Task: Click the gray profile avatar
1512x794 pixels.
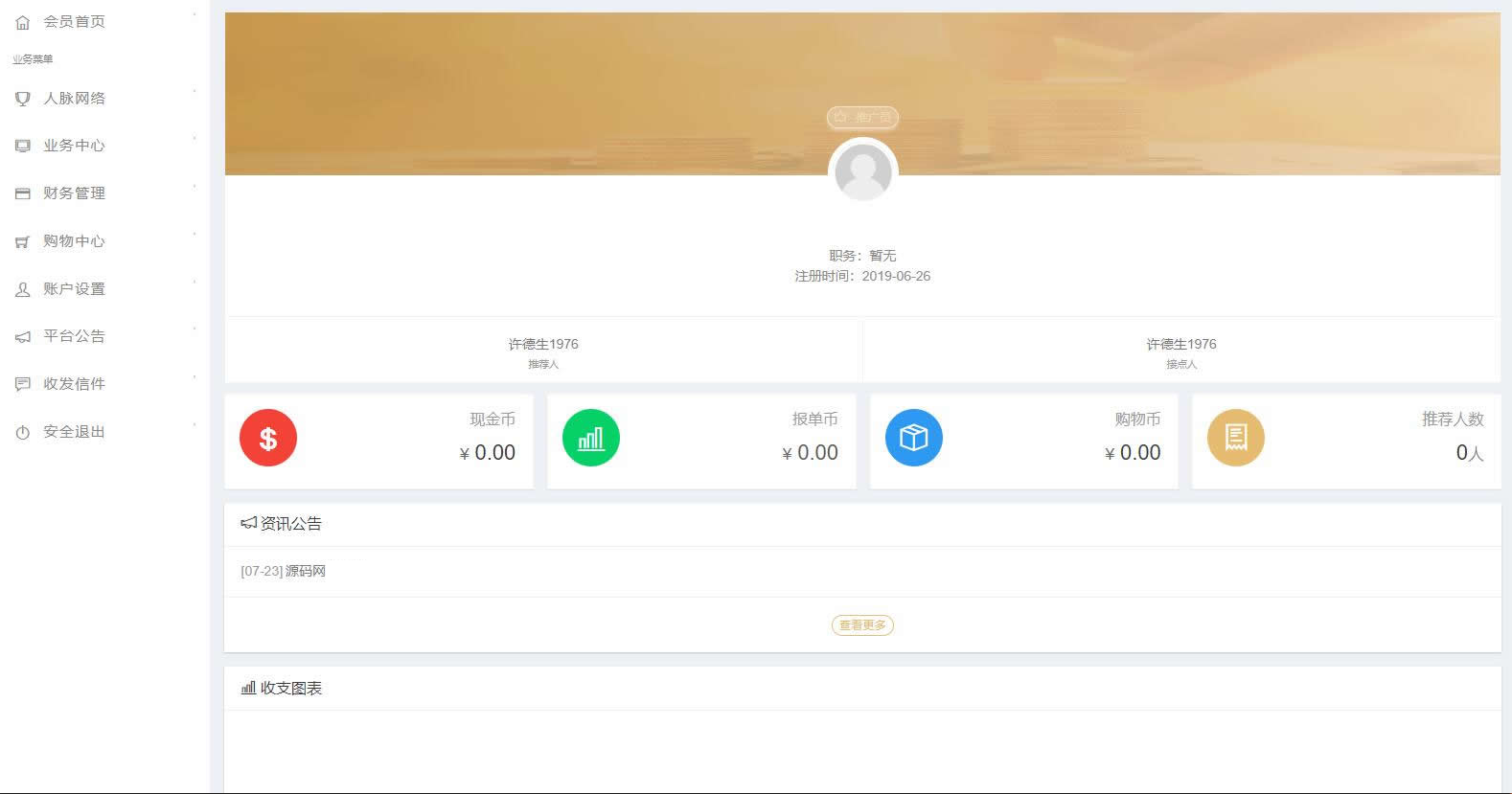Action: click(x=863, y=172)
